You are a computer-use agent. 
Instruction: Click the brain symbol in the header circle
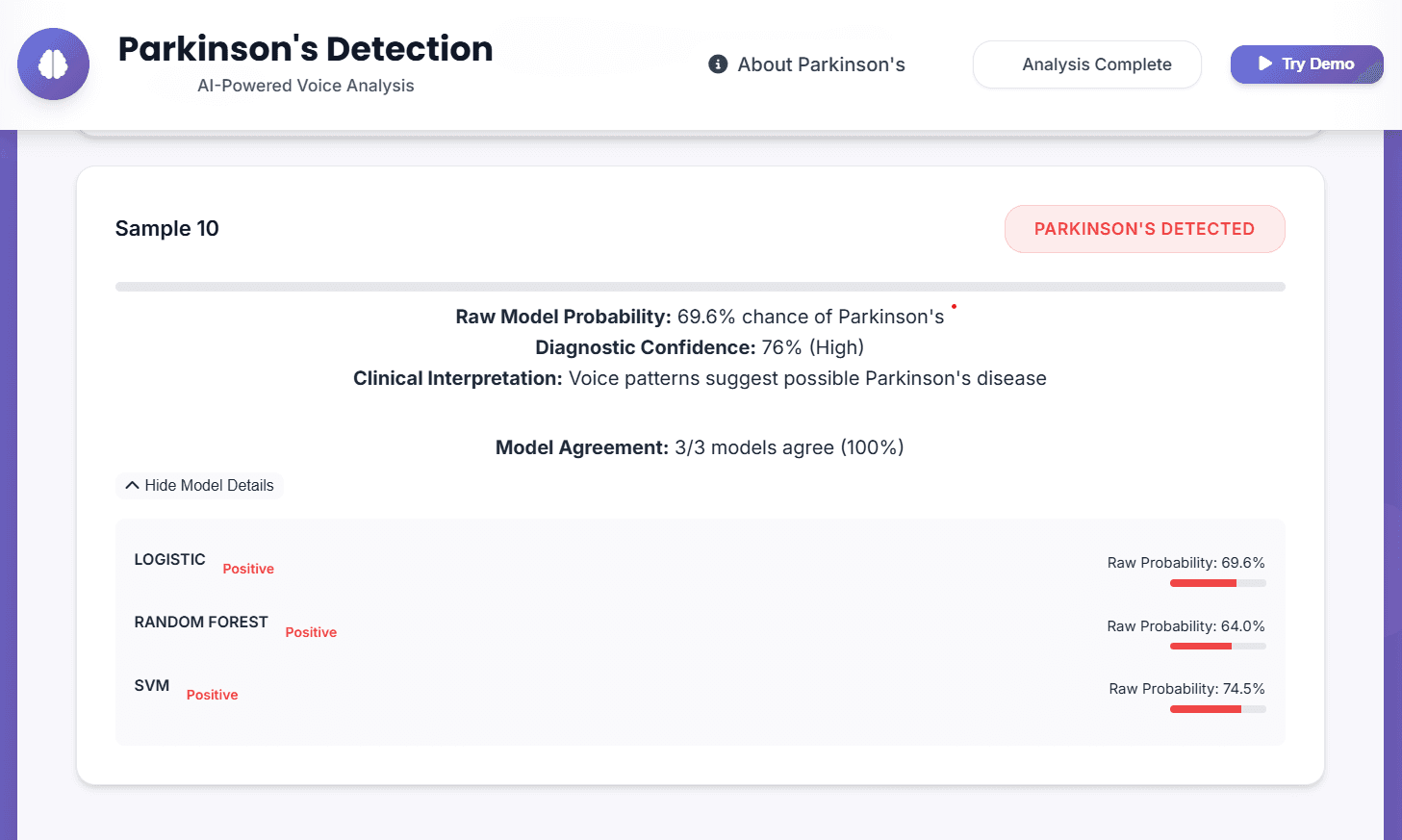tap(53, 64)
